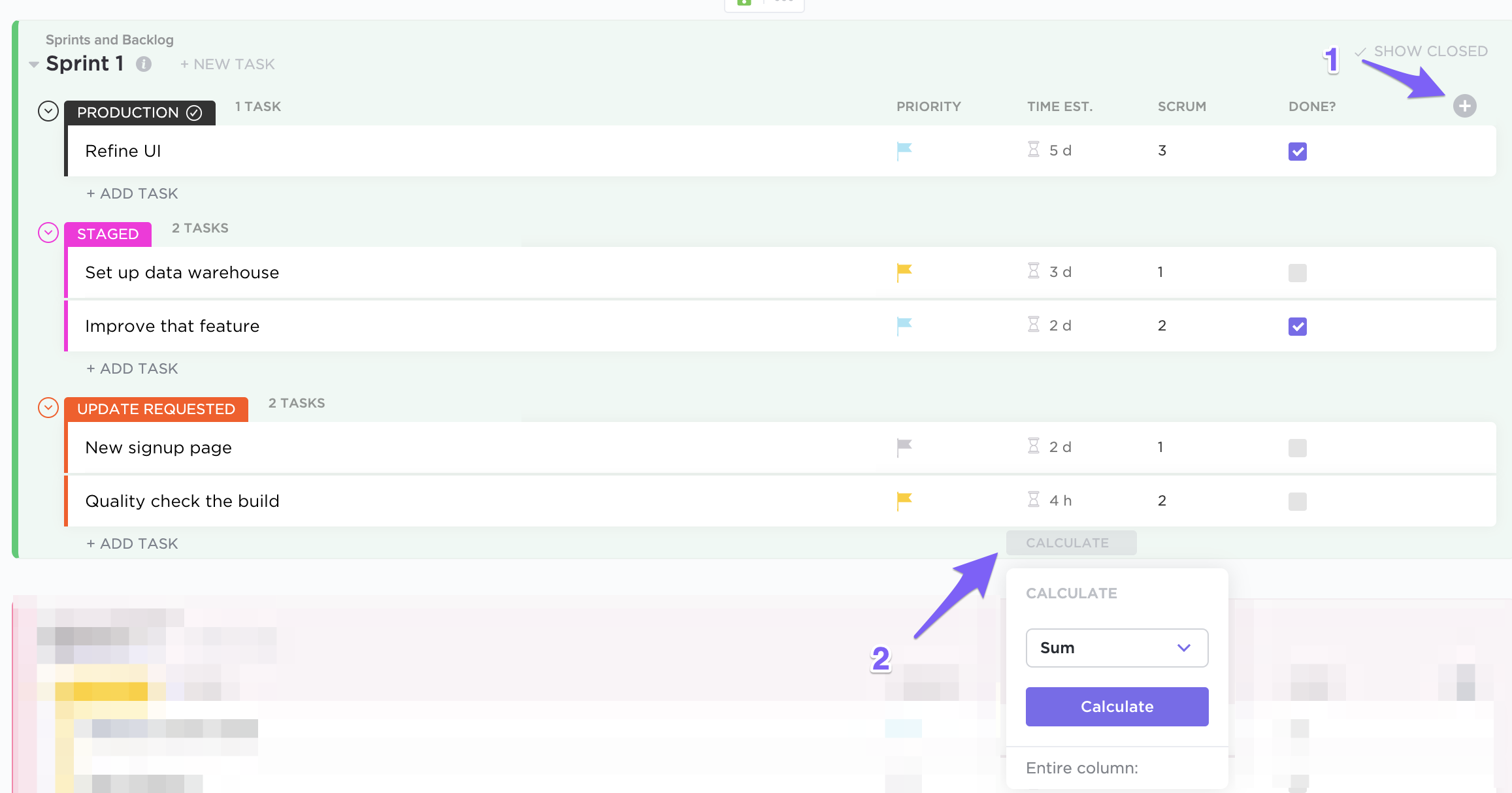Collapse the UPDATE REQUESTED group
1512x793 pixels.
click(x=47, y=408)
